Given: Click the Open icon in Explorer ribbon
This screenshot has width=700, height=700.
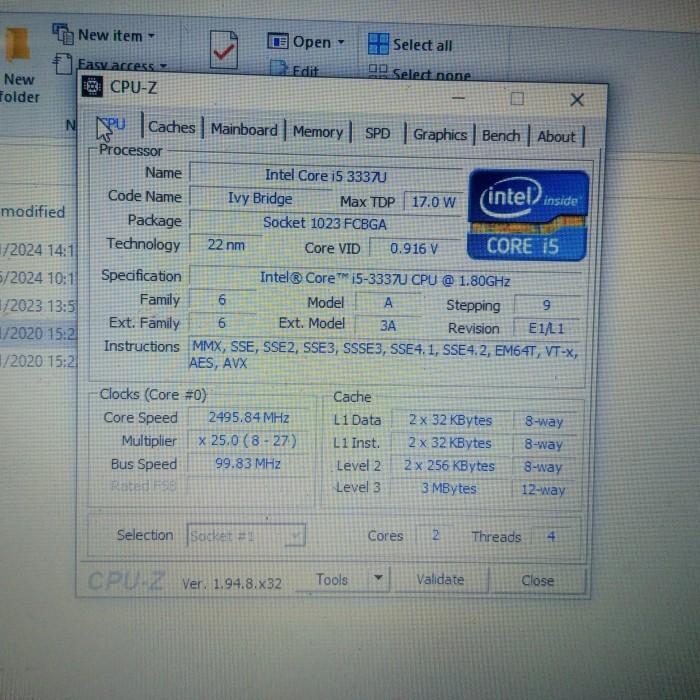Looking at the screenshot, I should click(x=278, y=42).
